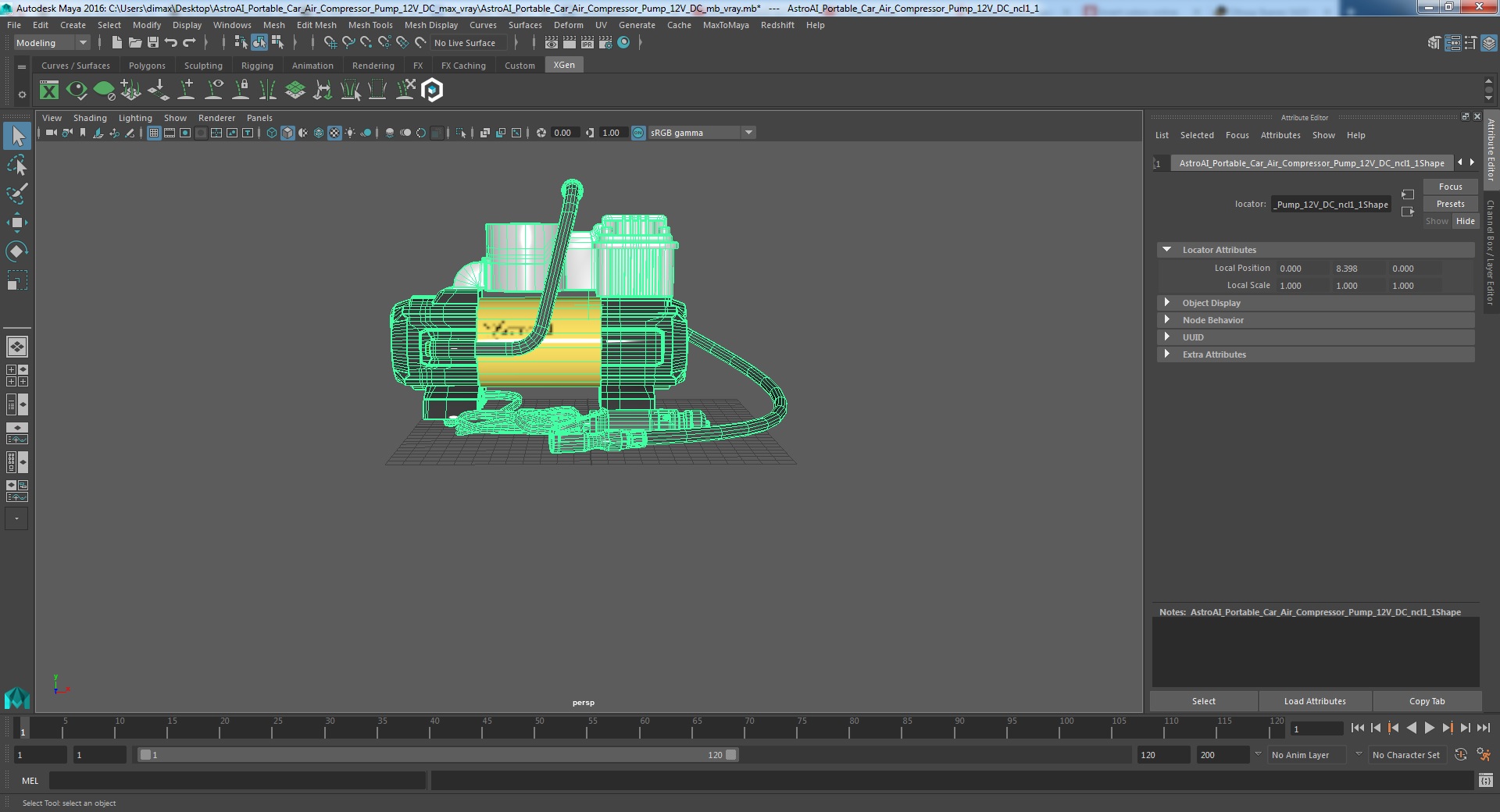Toggle color management ON button
The height and width of the screenshot is (812, 1500).
(638, 133)
